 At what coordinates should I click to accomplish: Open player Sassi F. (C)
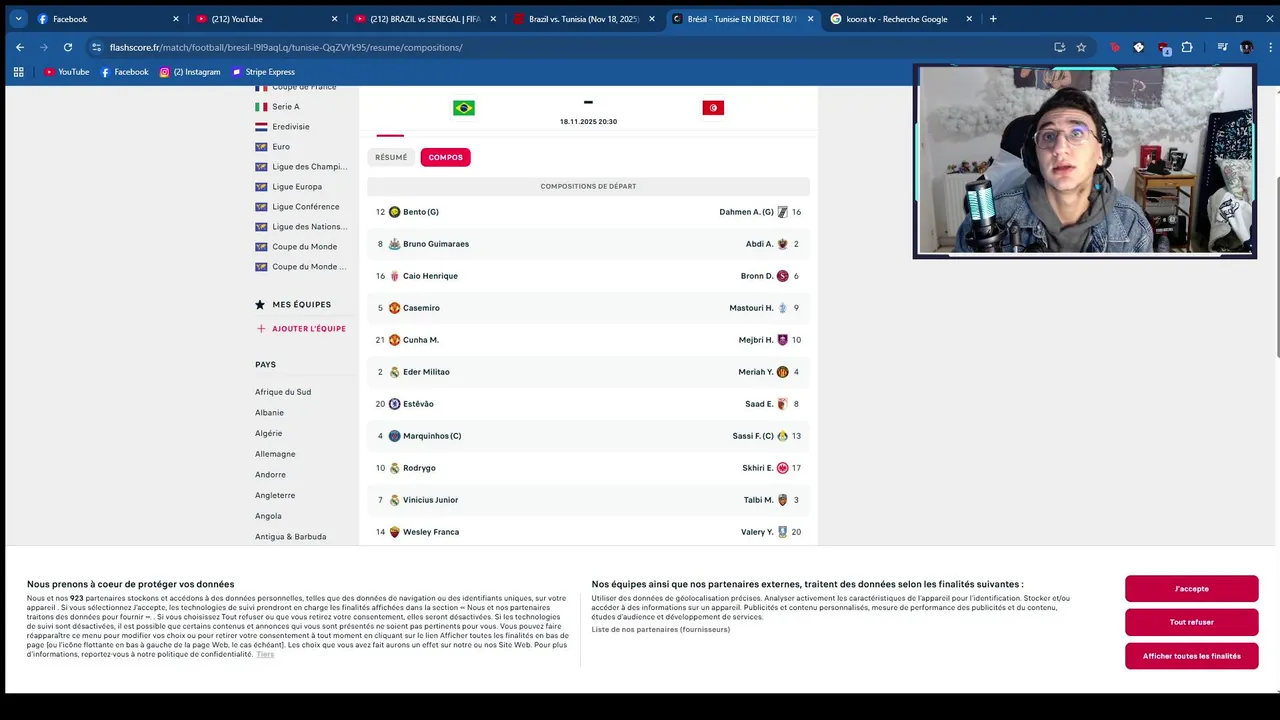pyautogui.click(x=753, y=436)
